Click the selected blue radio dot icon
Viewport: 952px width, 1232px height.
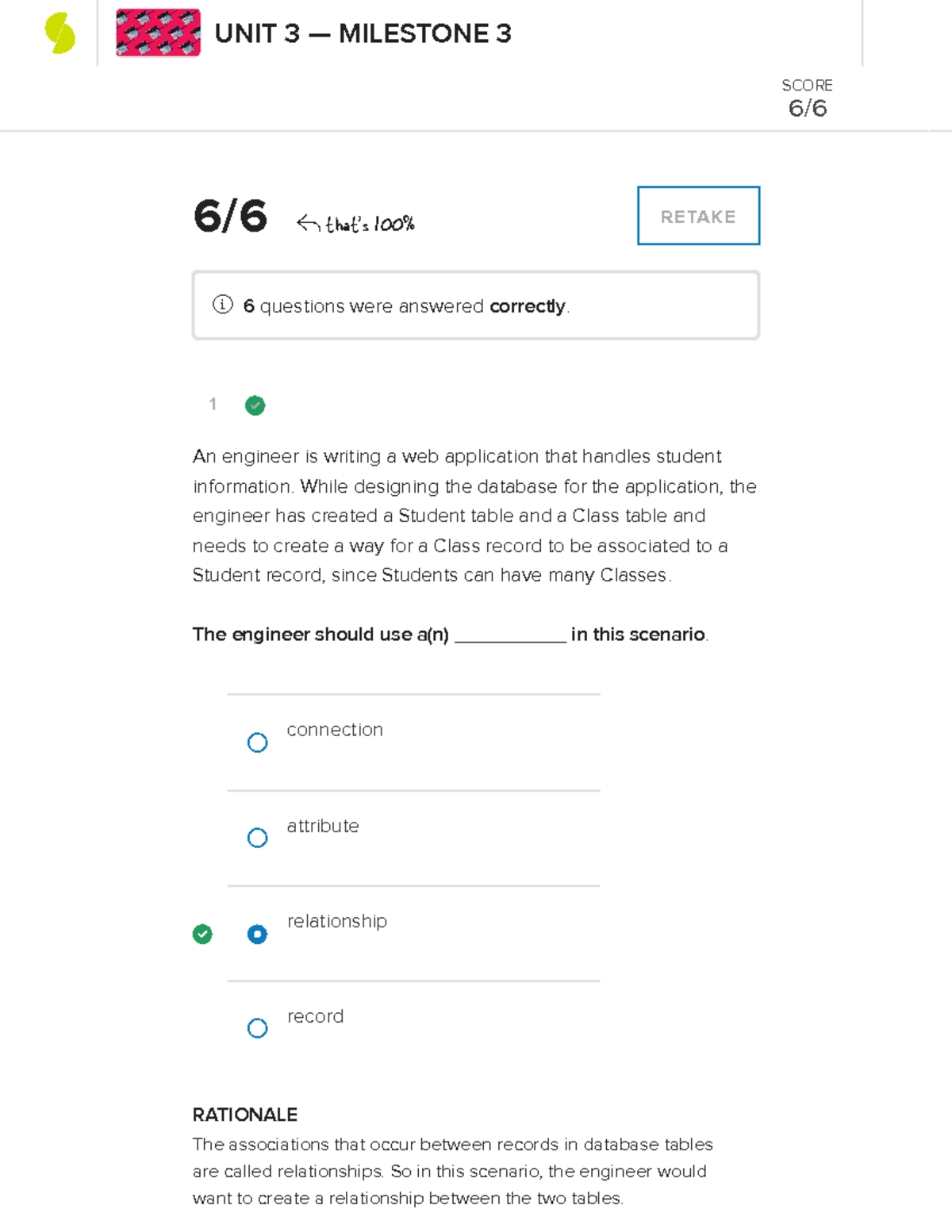point(257,935)
